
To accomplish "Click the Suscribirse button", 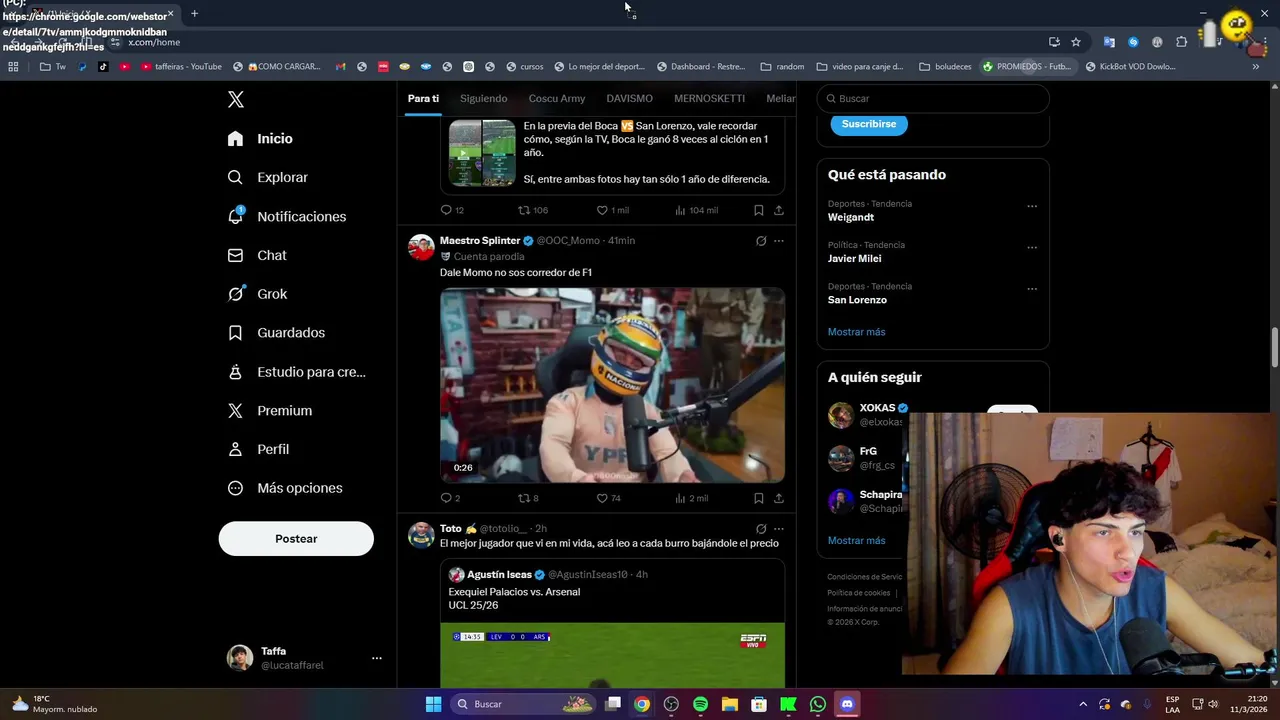I will pos(868,124).
